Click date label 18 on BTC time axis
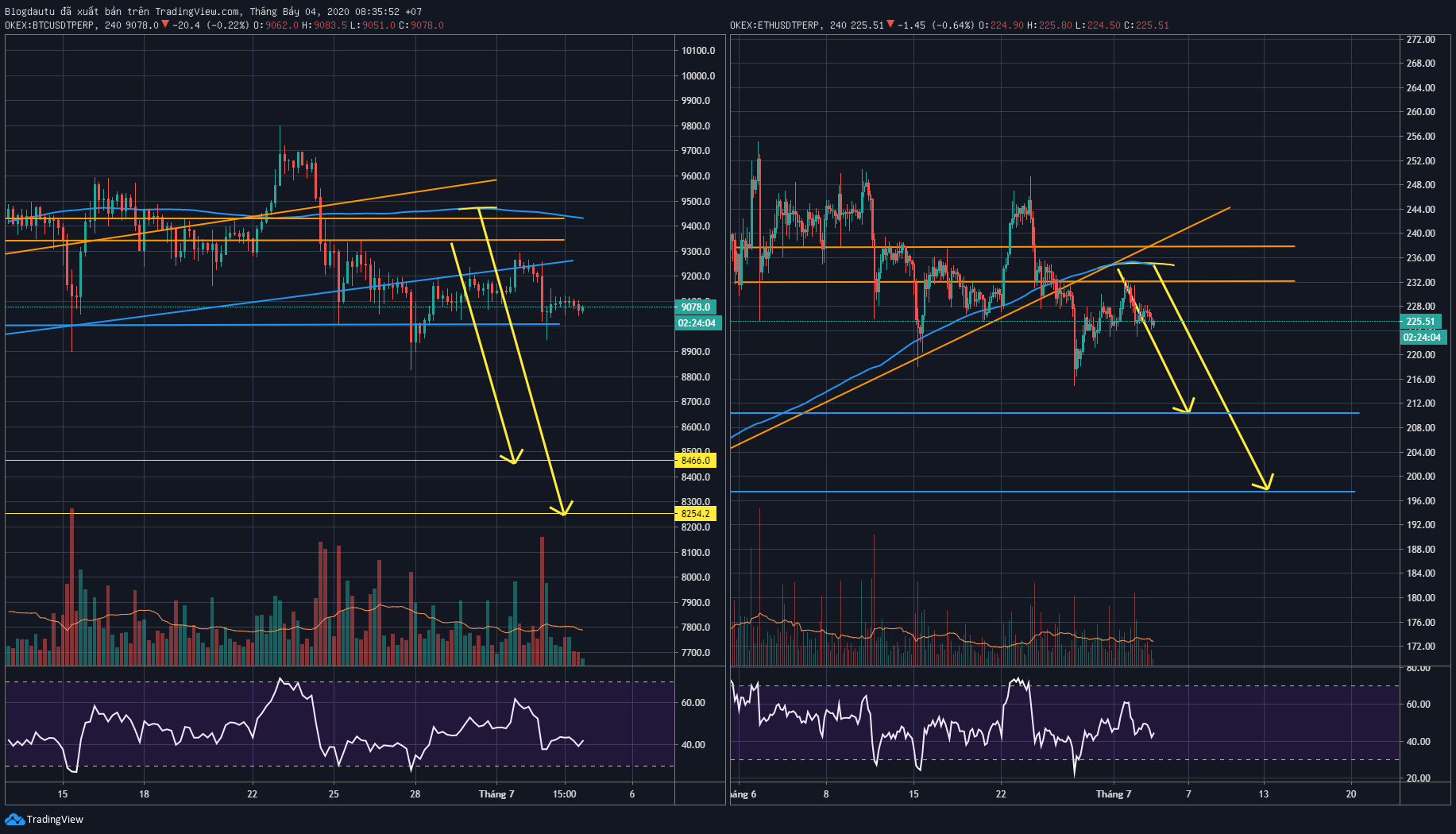Image resolution: width=1456 pixels, height=834 pixels. 144,794
